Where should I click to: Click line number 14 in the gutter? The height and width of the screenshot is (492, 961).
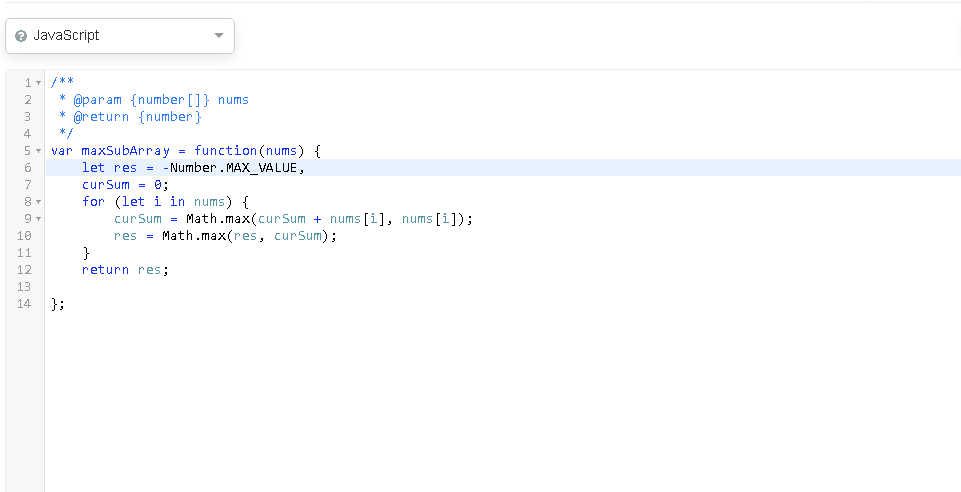click(25, 303)
